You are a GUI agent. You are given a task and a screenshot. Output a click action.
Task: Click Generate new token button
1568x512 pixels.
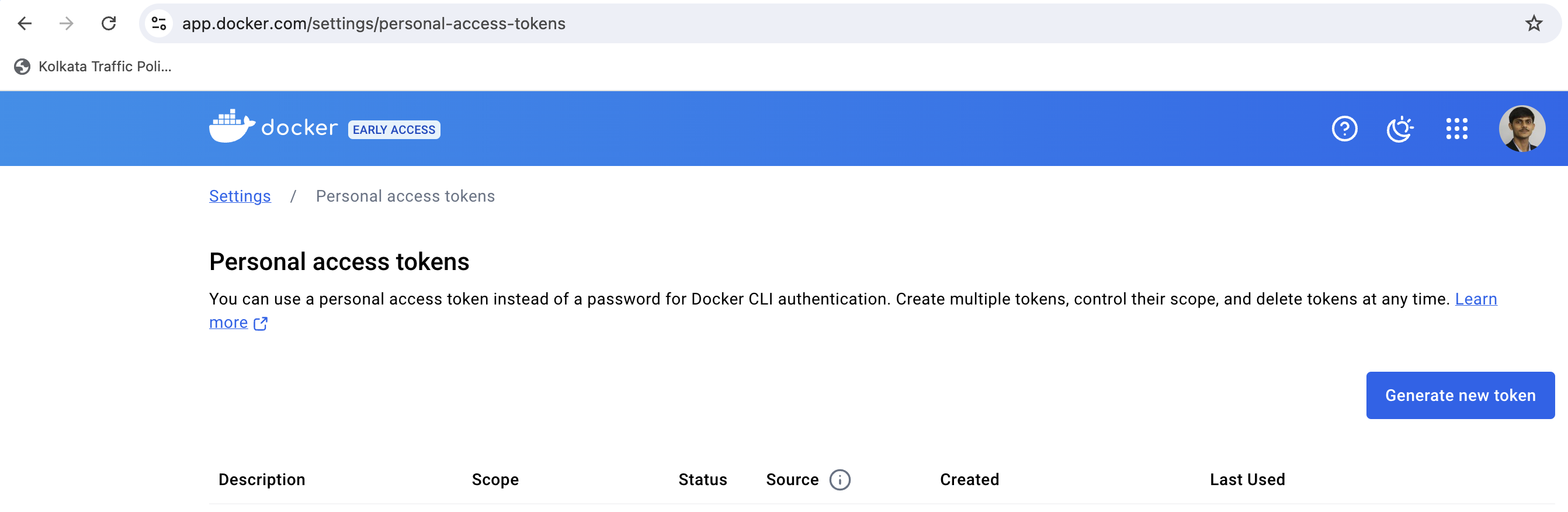coord(1460,395)
